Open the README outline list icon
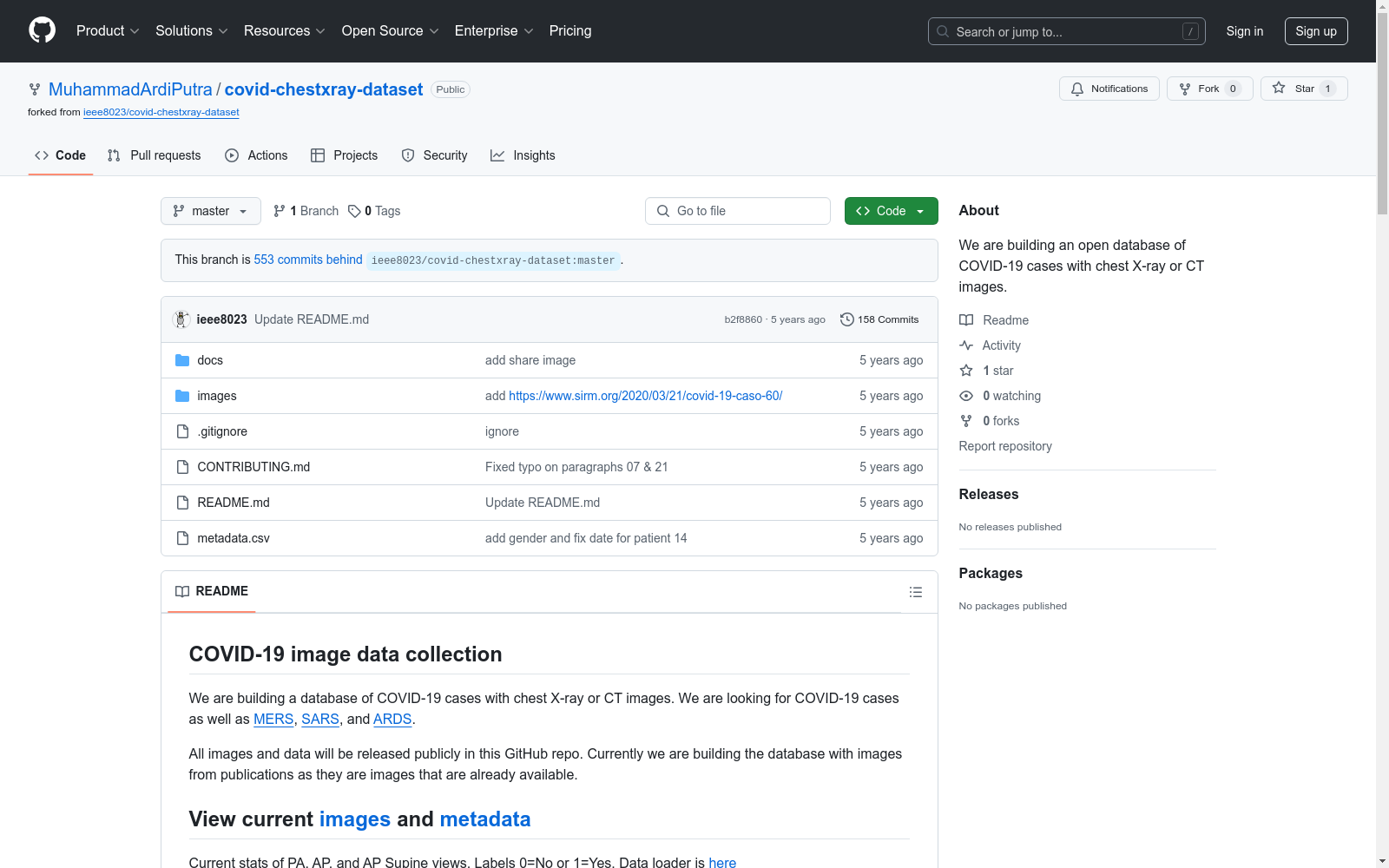The height and width of the screenshot is (868, 1389). click(x=915, y=592)
